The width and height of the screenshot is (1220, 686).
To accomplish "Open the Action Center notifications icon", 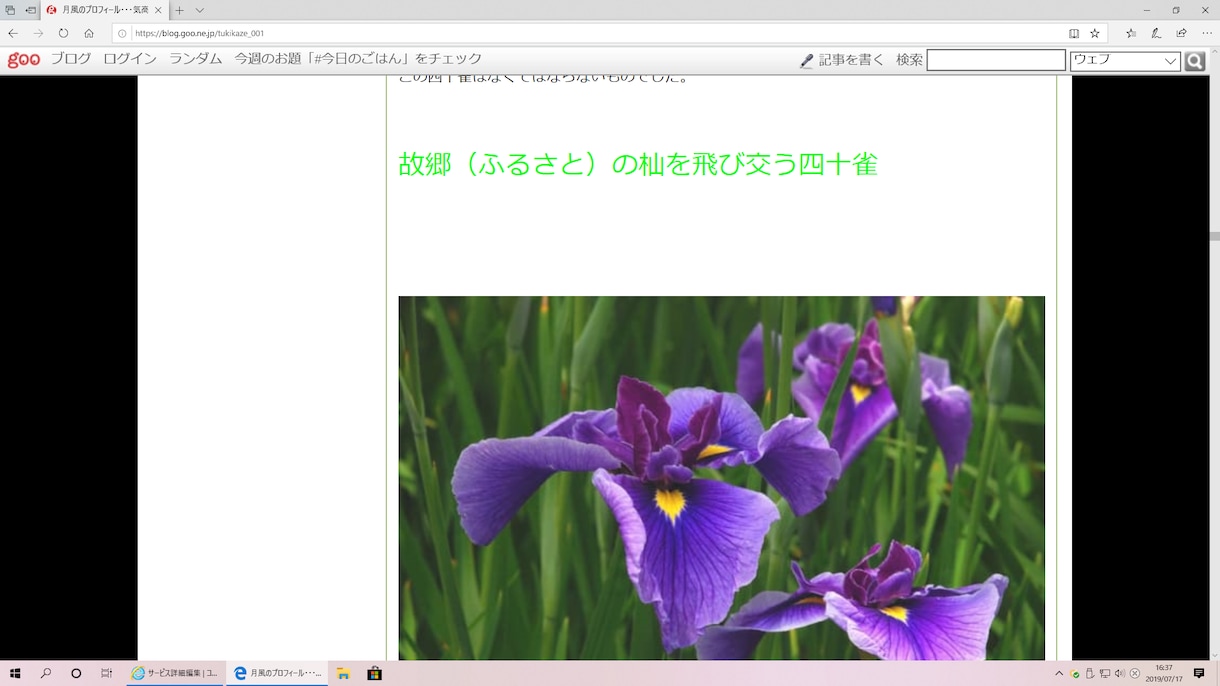I will tap(1199, 673).
